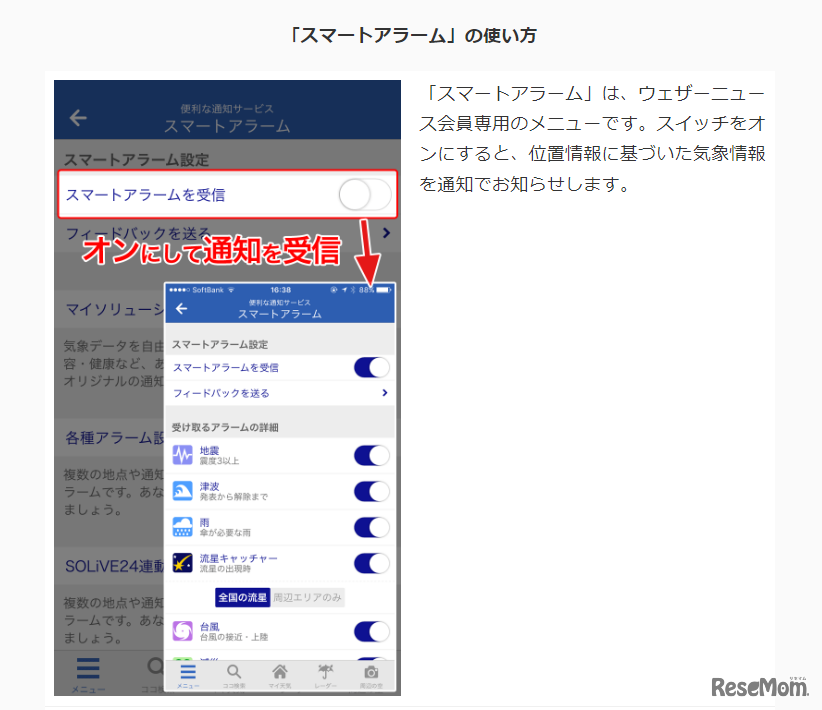Turn off the 地震 alarm toggle
This screenshot has width=822, height=710.
(372, 455)
